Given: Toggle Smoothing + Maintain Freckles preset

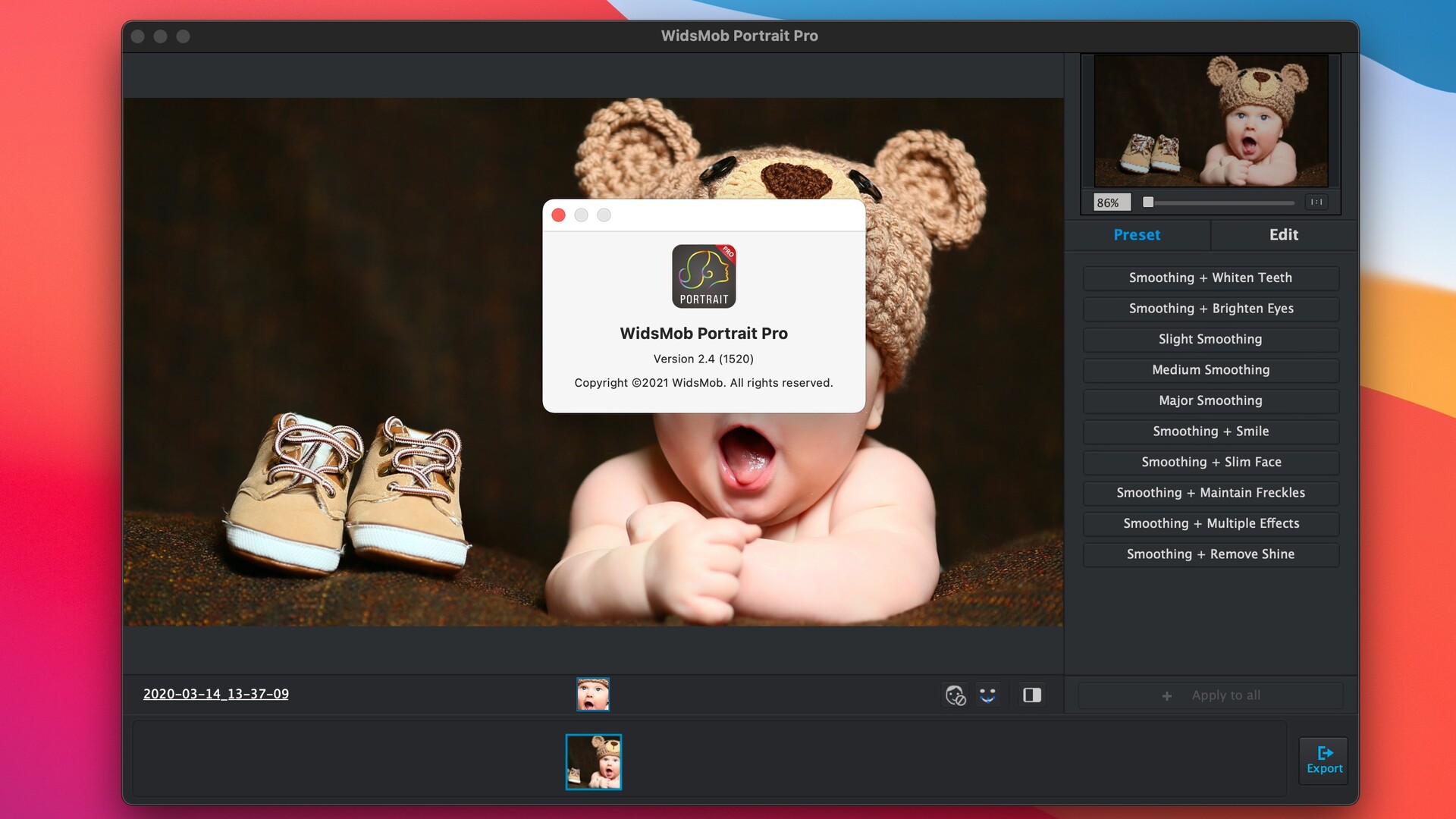Looking at the screenshot, I should (1211, 492).
